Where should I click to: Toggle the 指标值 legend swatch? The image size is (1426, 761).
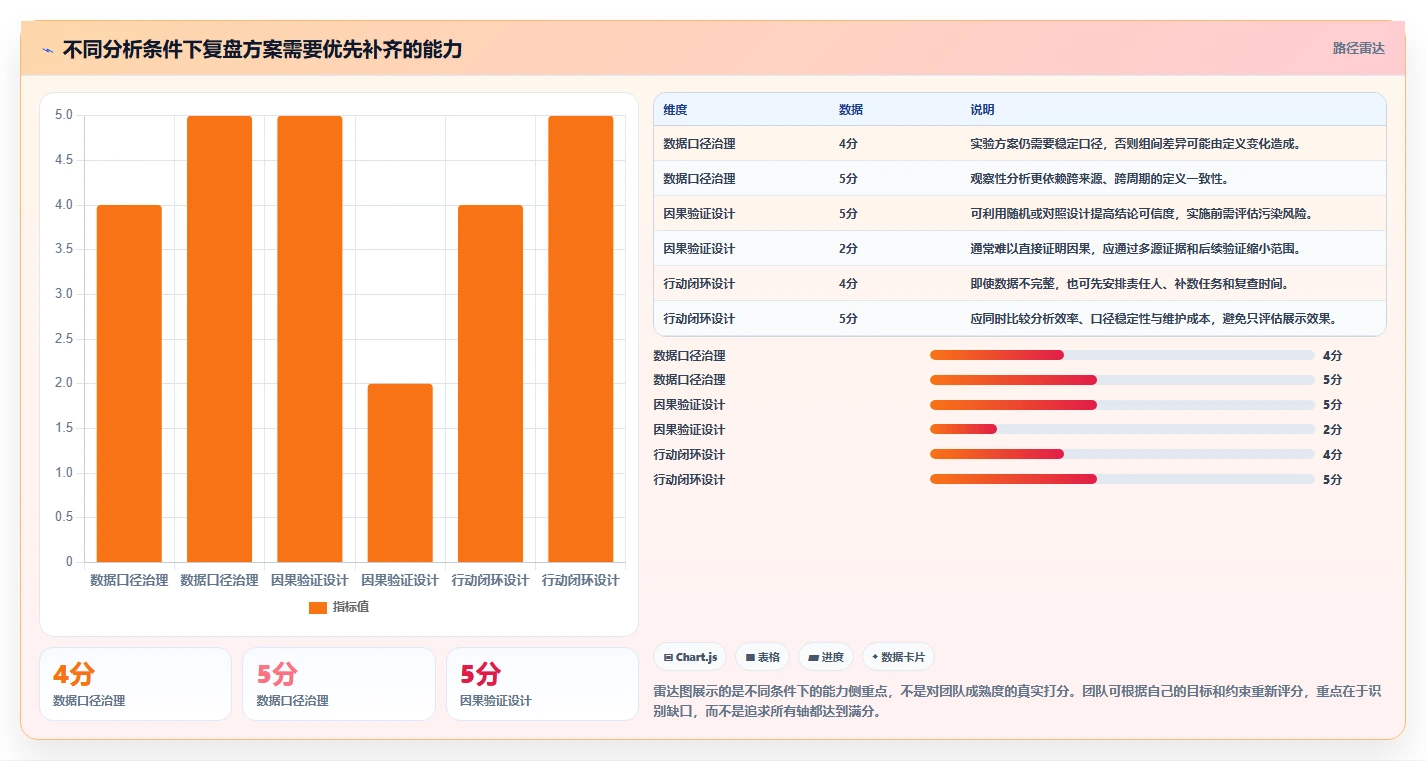coord(318,607)
